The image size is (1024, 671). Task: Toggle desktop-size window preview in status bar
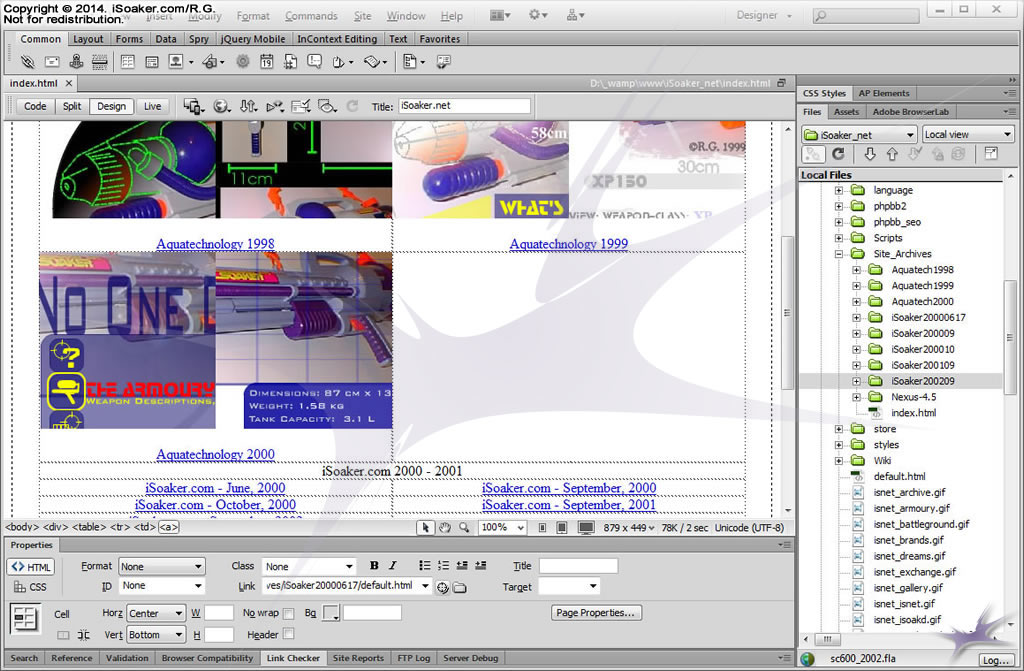point(586,527)
